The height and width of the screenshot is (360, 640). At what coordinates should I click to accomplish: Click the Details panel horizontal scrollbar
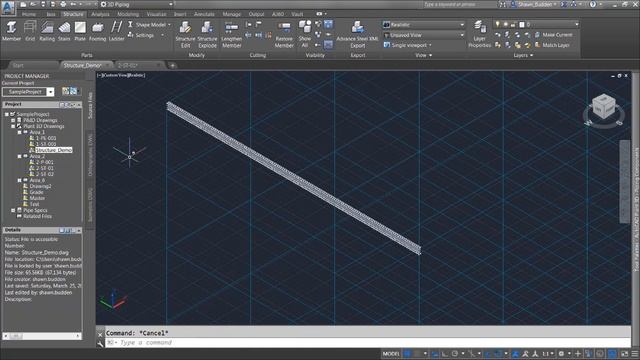pyautogui.click(x=42, y=336)
